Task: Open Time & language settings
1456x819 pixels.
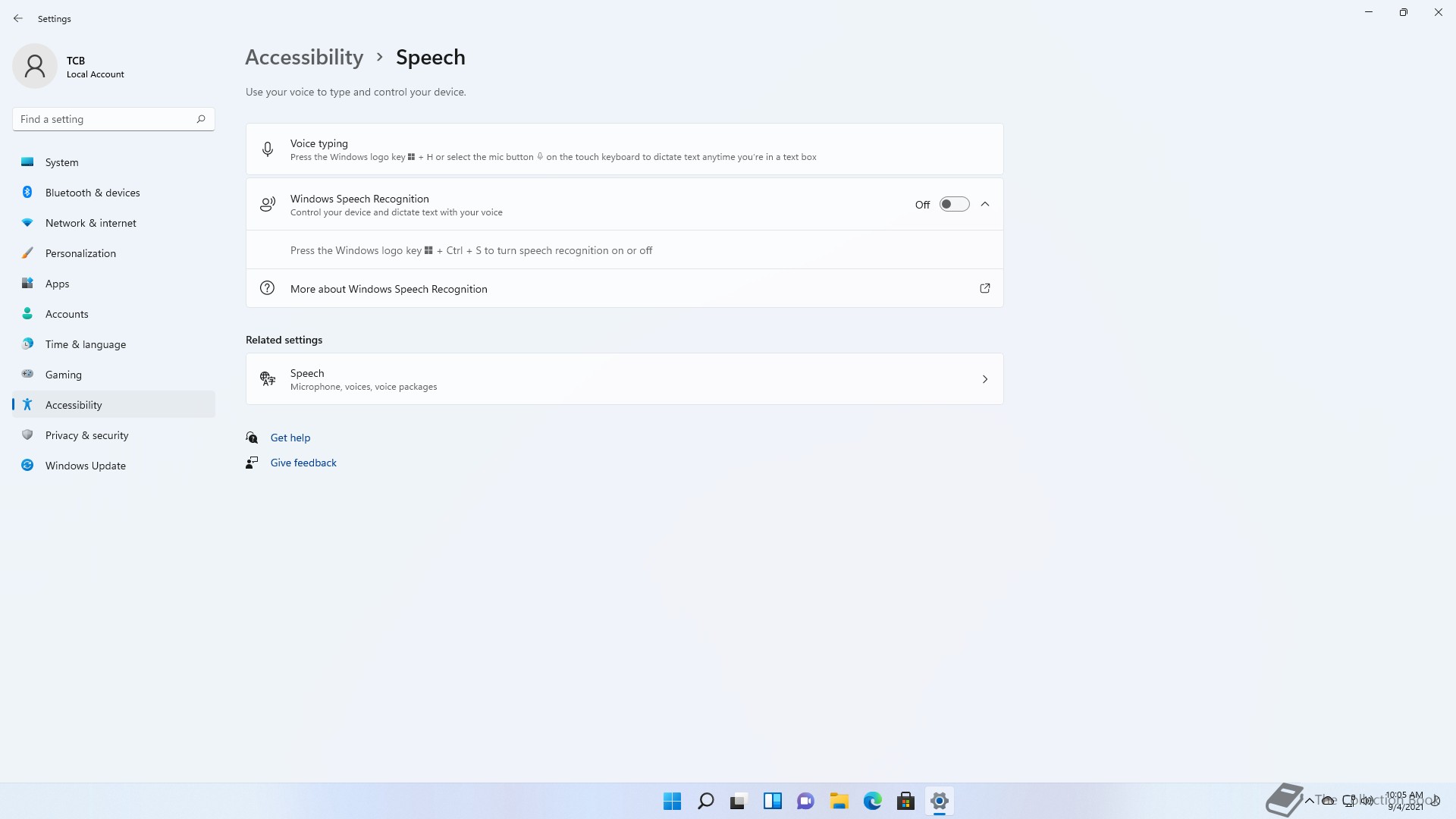Action: click(114, 344)
